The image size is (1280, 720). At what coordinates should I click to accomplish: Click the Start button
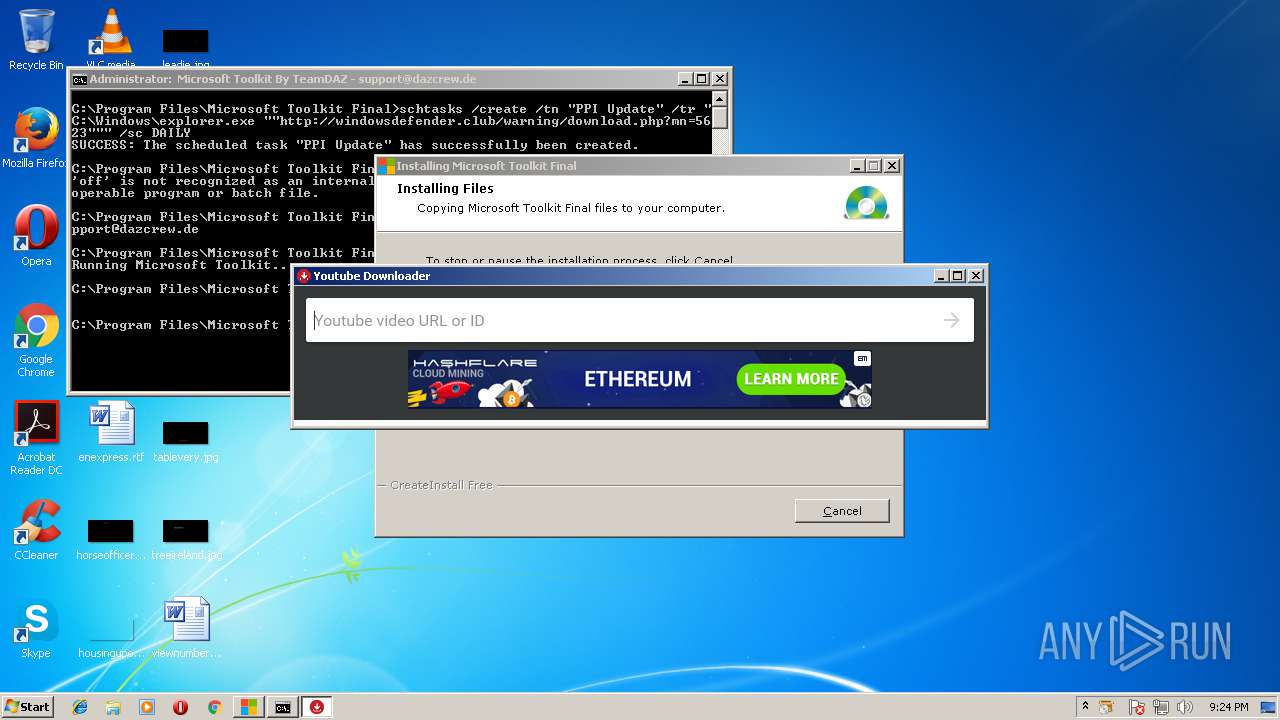pos(28,707)
